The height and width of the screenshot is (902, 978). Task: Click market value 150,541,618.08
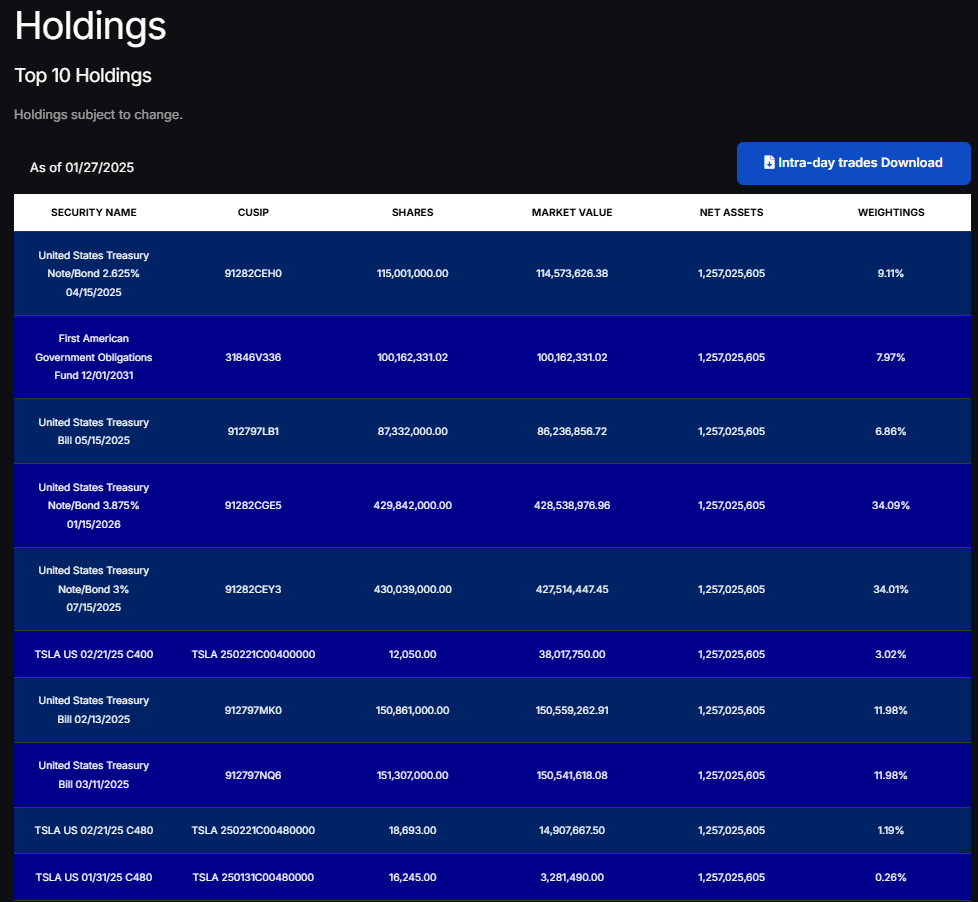[x=572, y=775]
